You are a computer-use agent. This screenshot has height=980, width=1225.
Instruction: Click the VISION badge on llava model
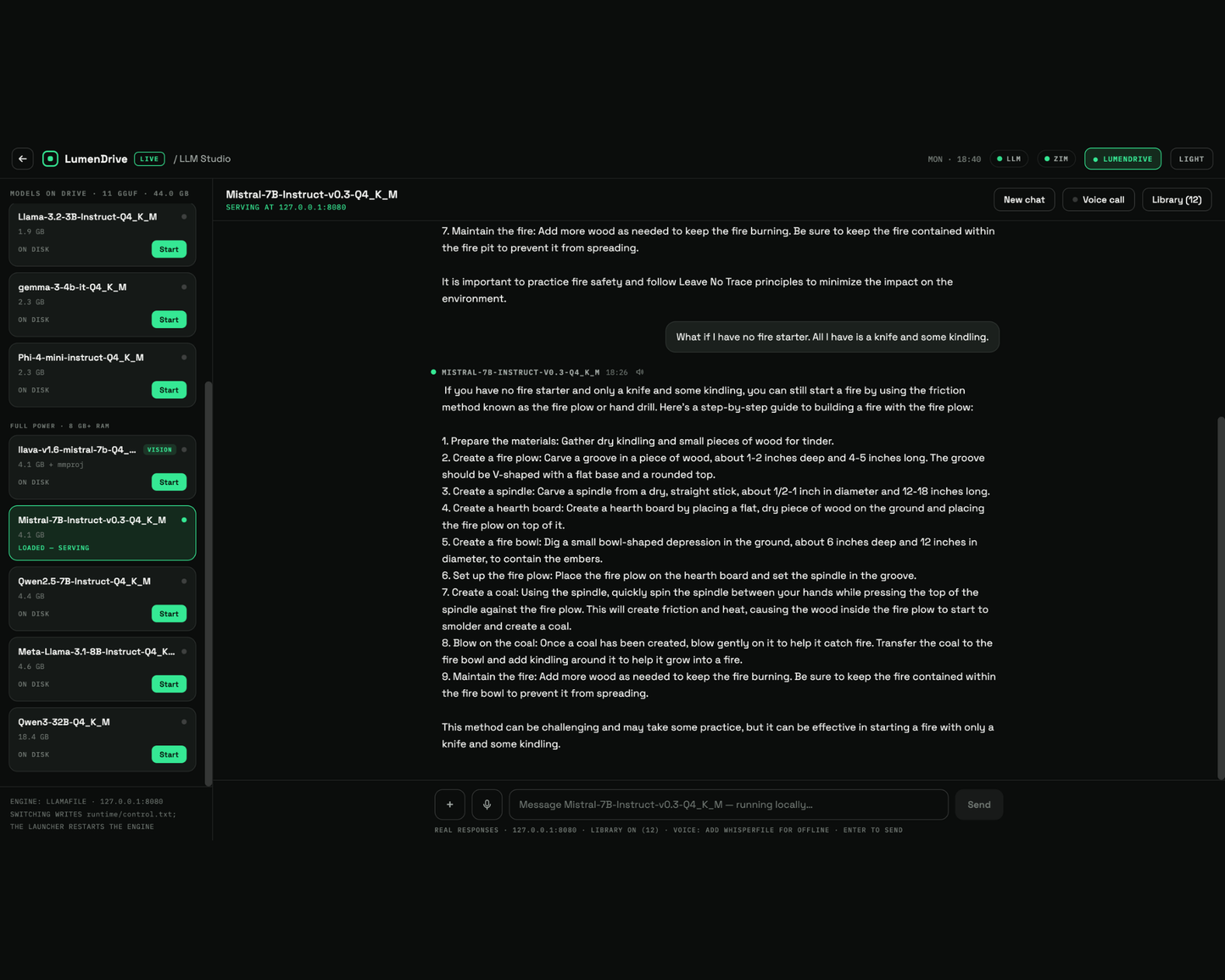(159, 450)
